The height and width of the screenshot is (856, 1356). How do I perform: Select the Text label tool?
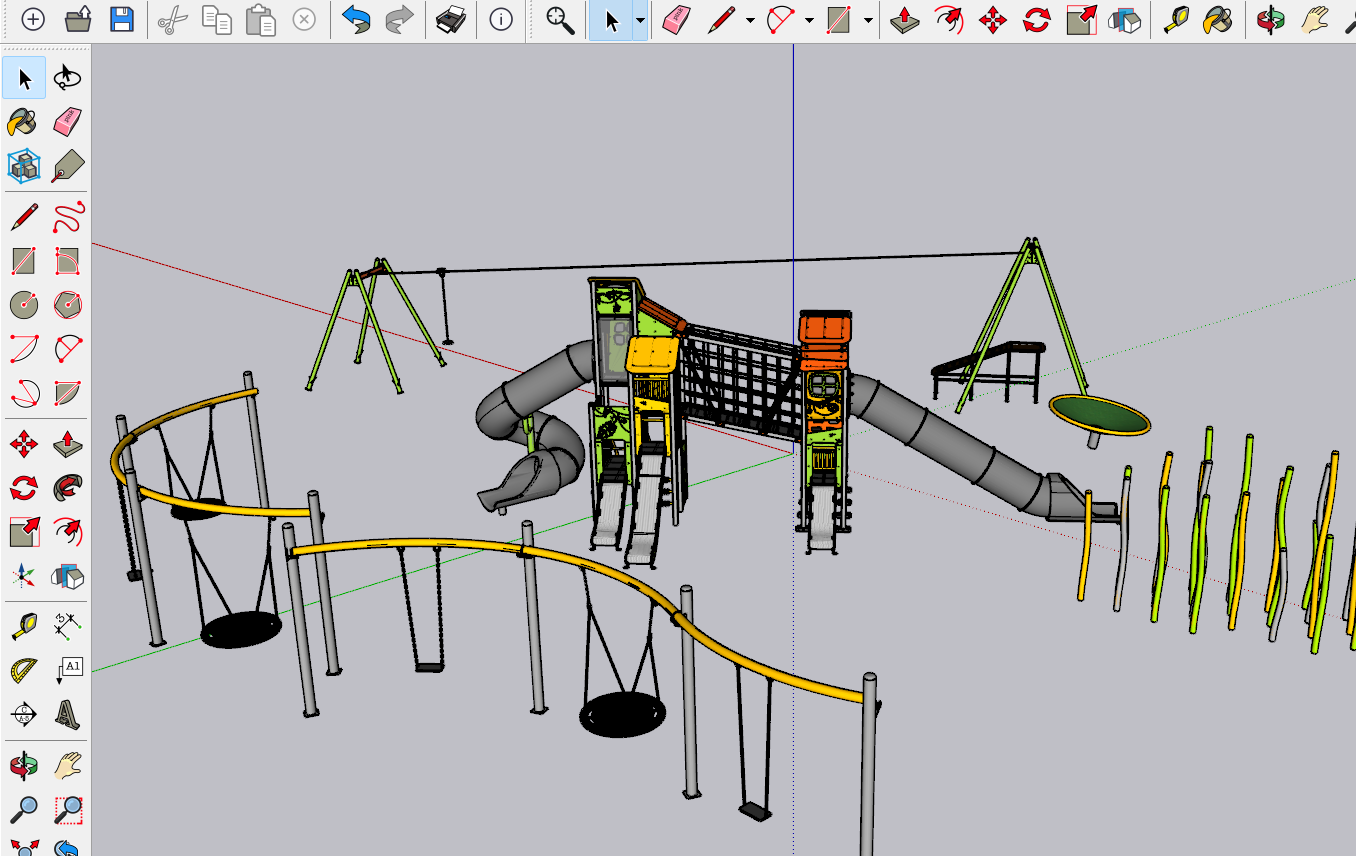point(68,670)
